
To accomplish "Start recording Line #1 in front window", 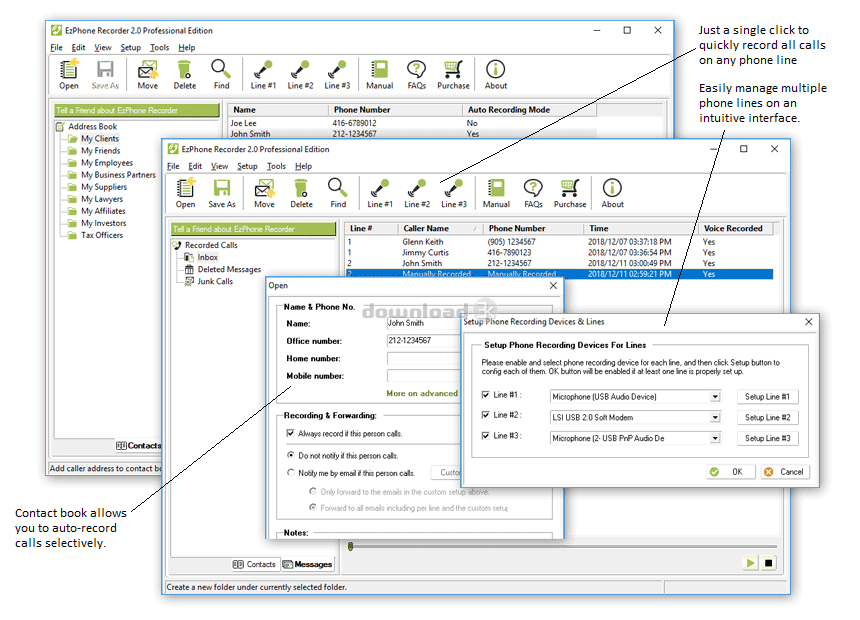I will 380,193.
